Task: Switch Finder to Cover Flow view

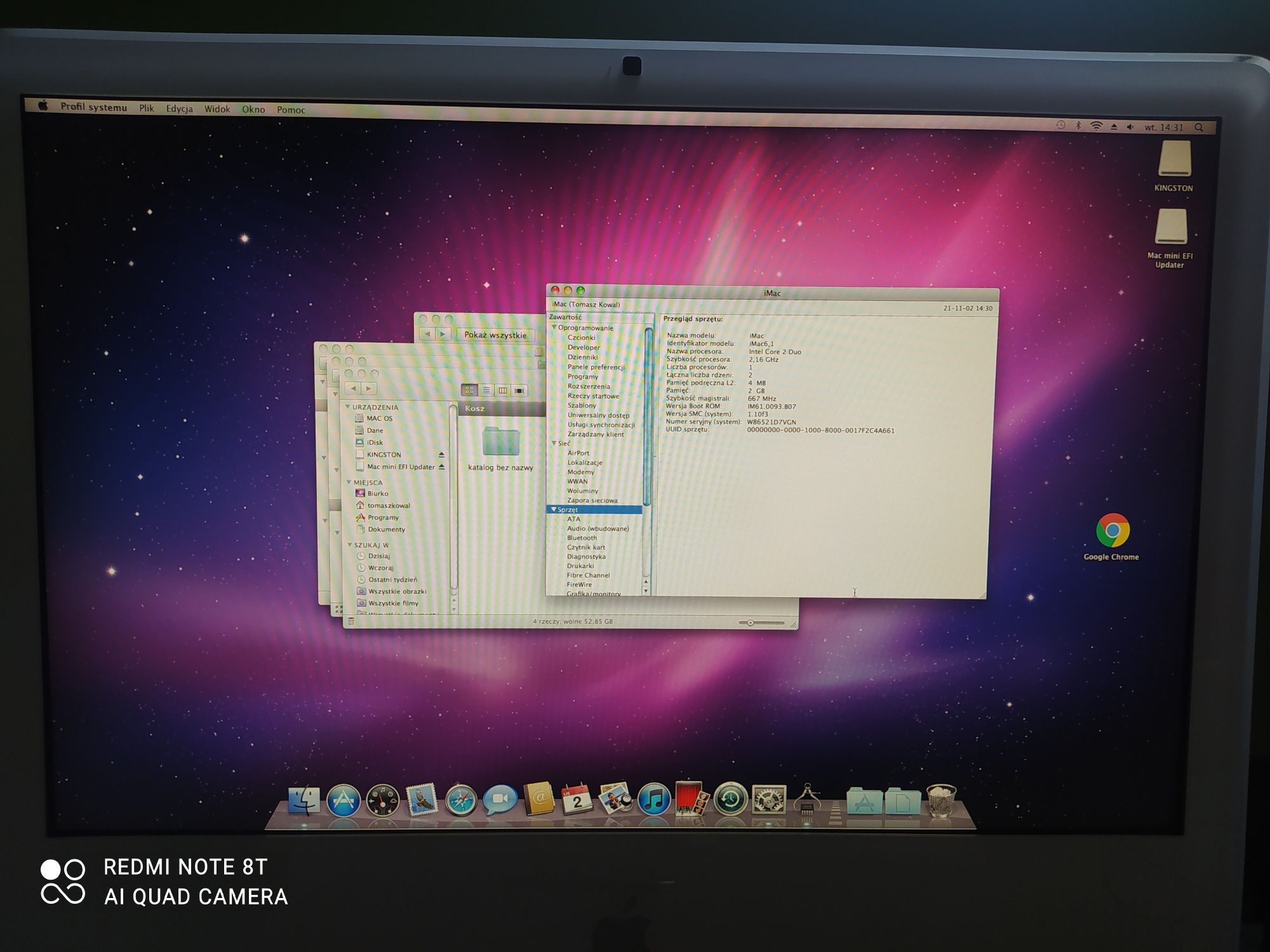Action: point(519,390)
